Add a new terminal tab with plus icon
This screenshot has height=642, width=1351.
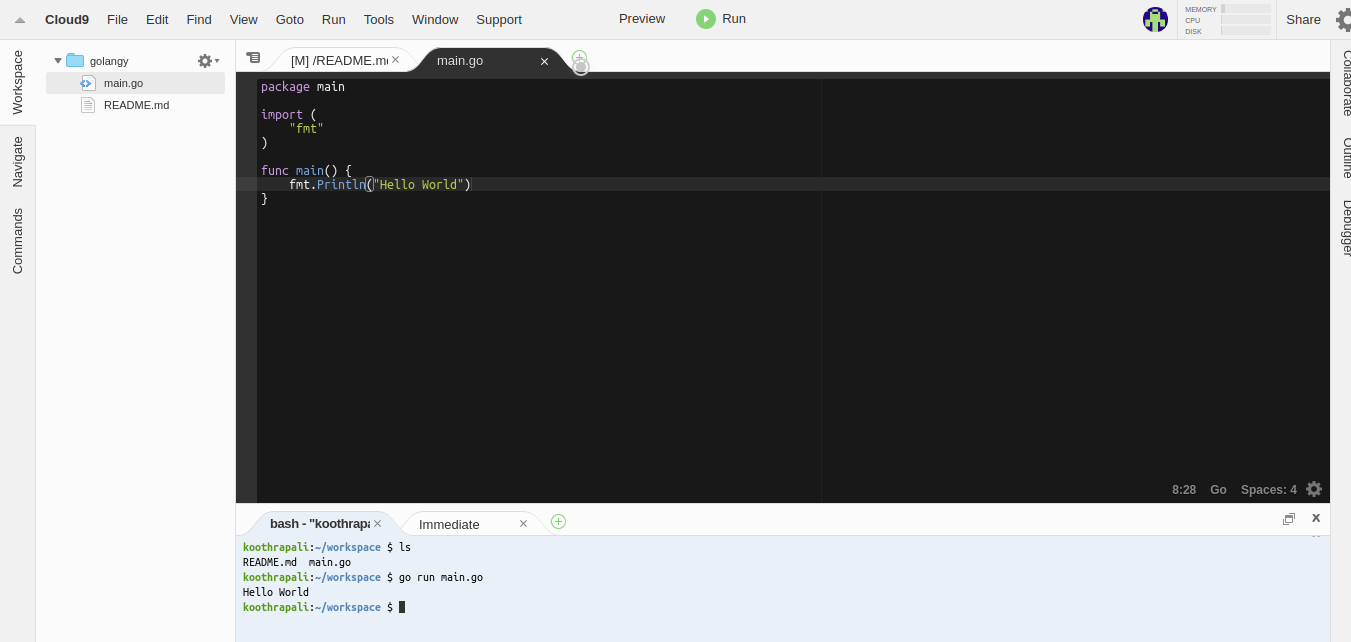tap(558, 521)
